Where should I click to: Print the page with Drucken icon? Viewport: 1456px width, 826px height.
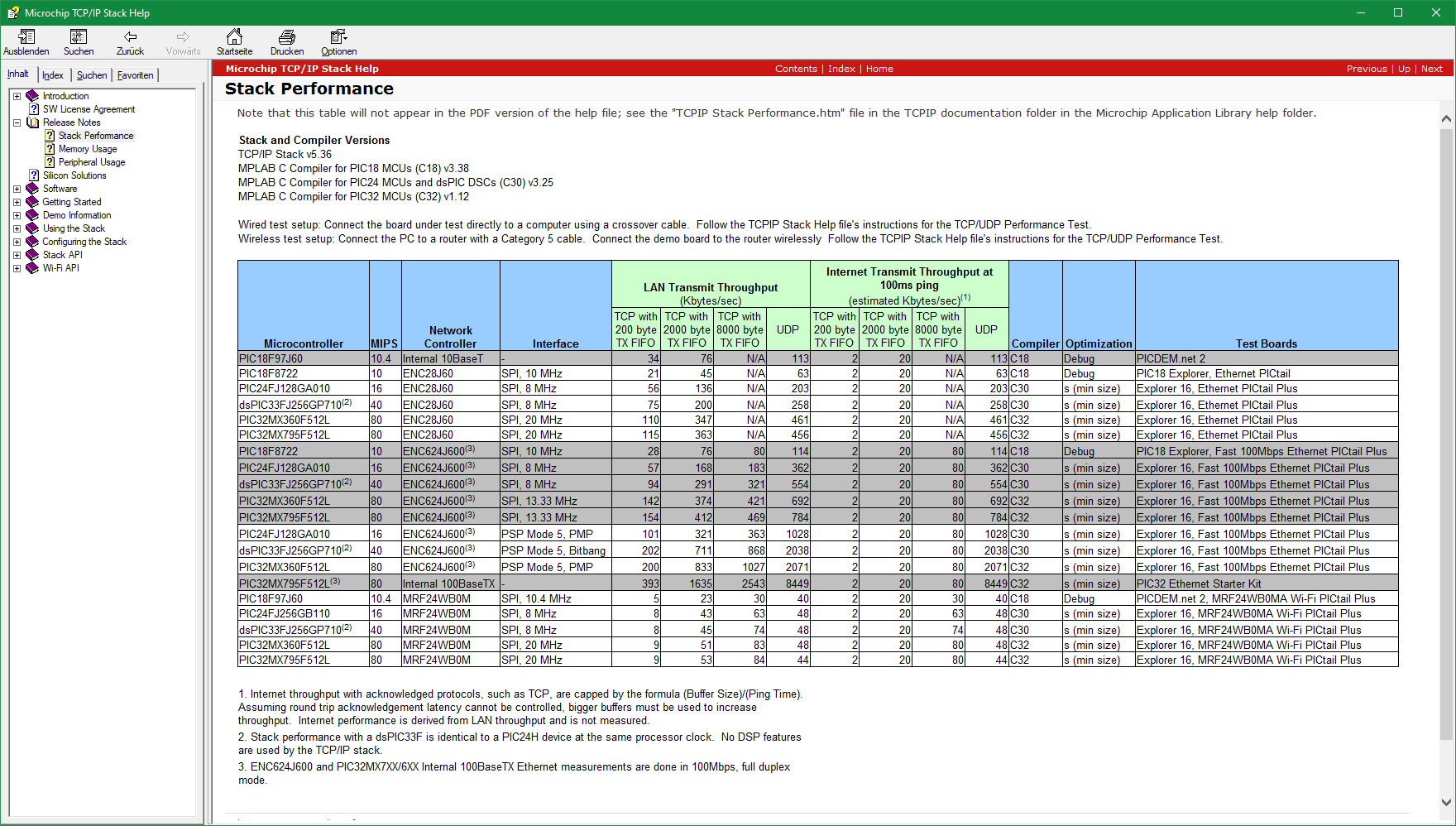pos(287,36)
